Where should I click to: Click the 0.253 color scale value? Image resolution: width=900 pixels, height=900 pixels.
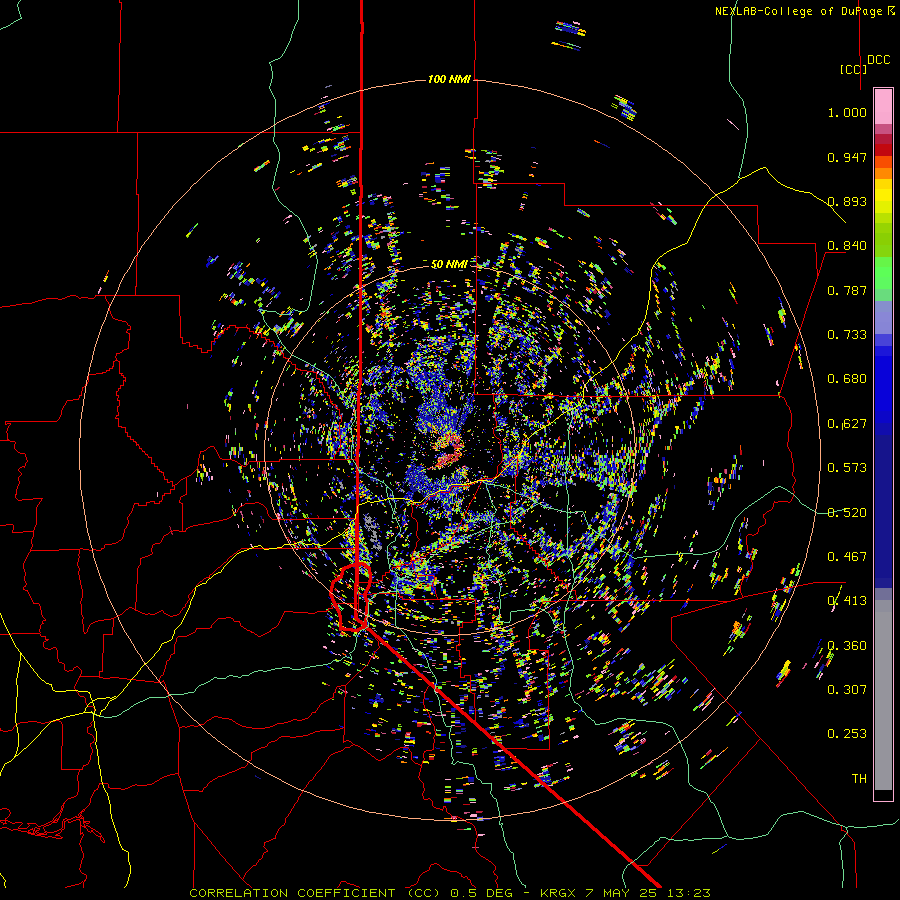point(847,734)
